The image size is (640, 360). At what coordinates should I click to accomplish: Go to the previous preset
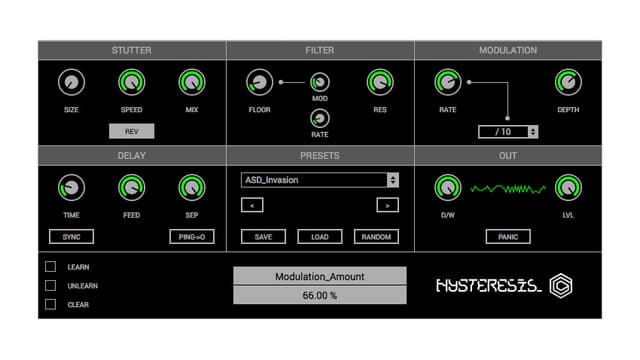click(x=252, y=205)
